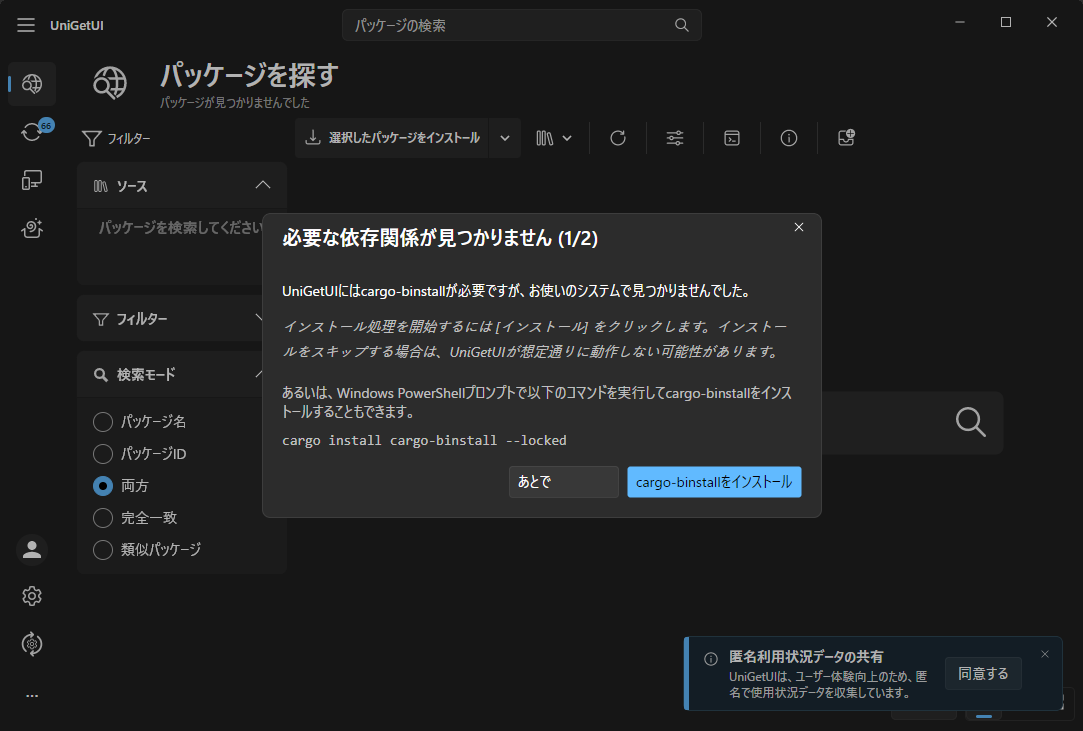
Task: Open the user account sidebar icon
Action: (32, 550)
